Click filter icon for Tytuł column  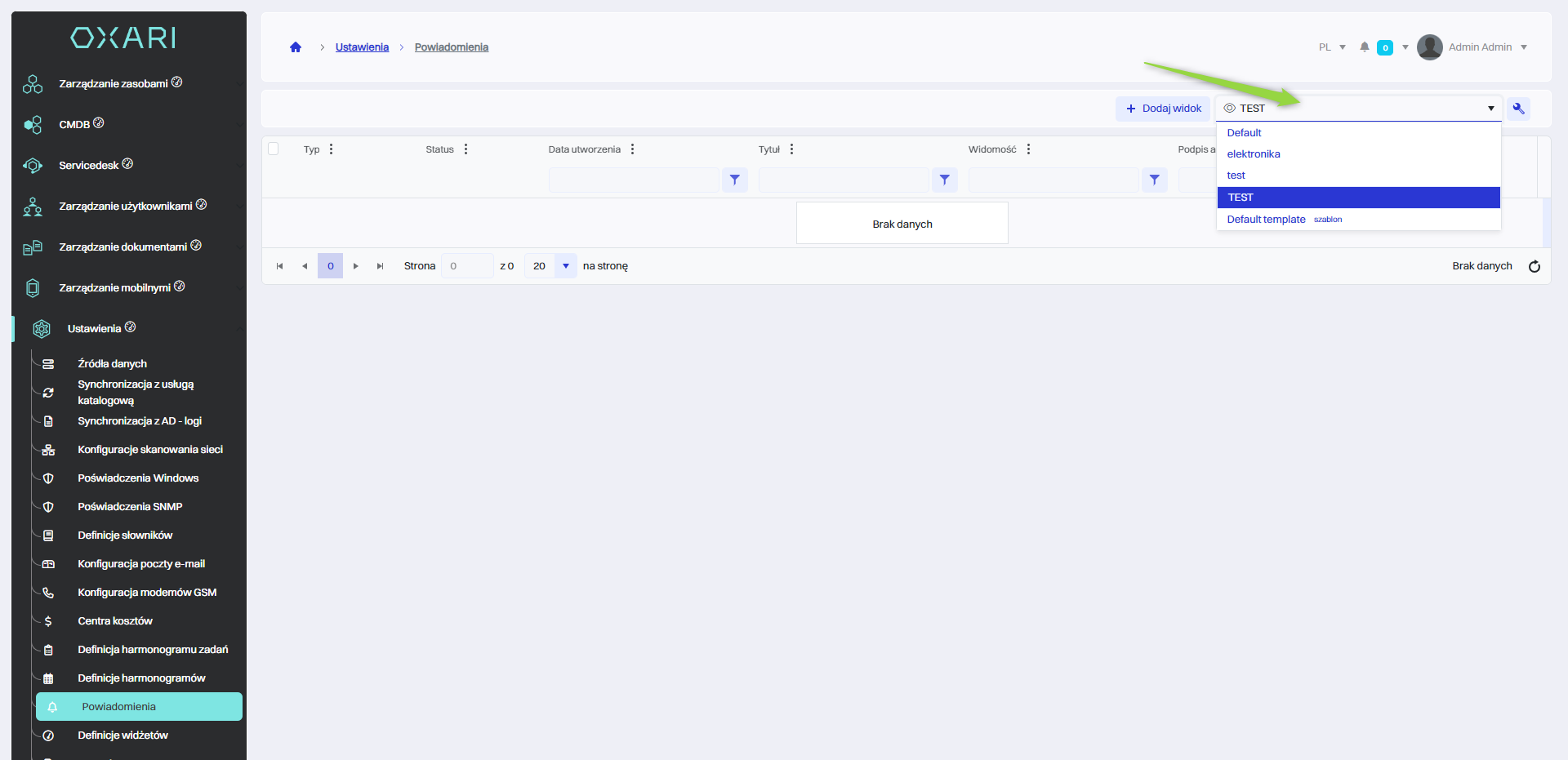944,180
